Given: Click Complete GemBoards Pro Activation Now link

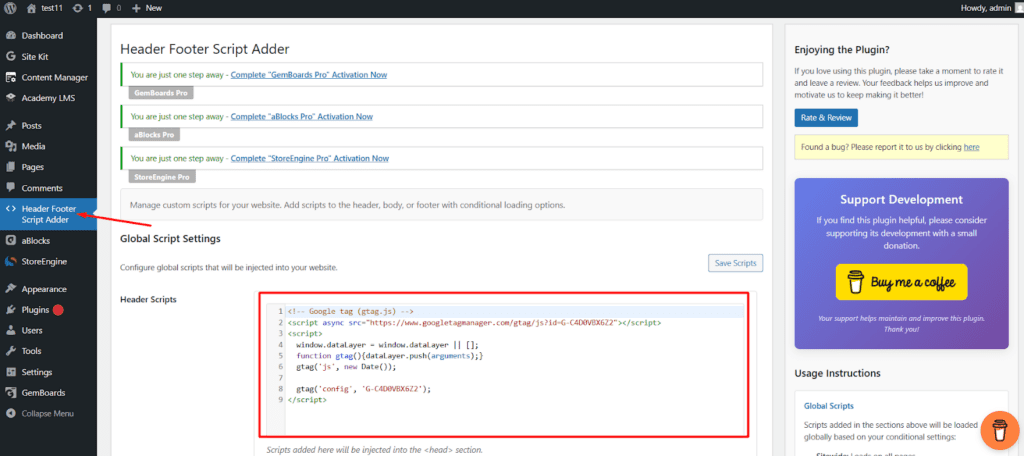Looking at the screenshot, I should 309,74.
